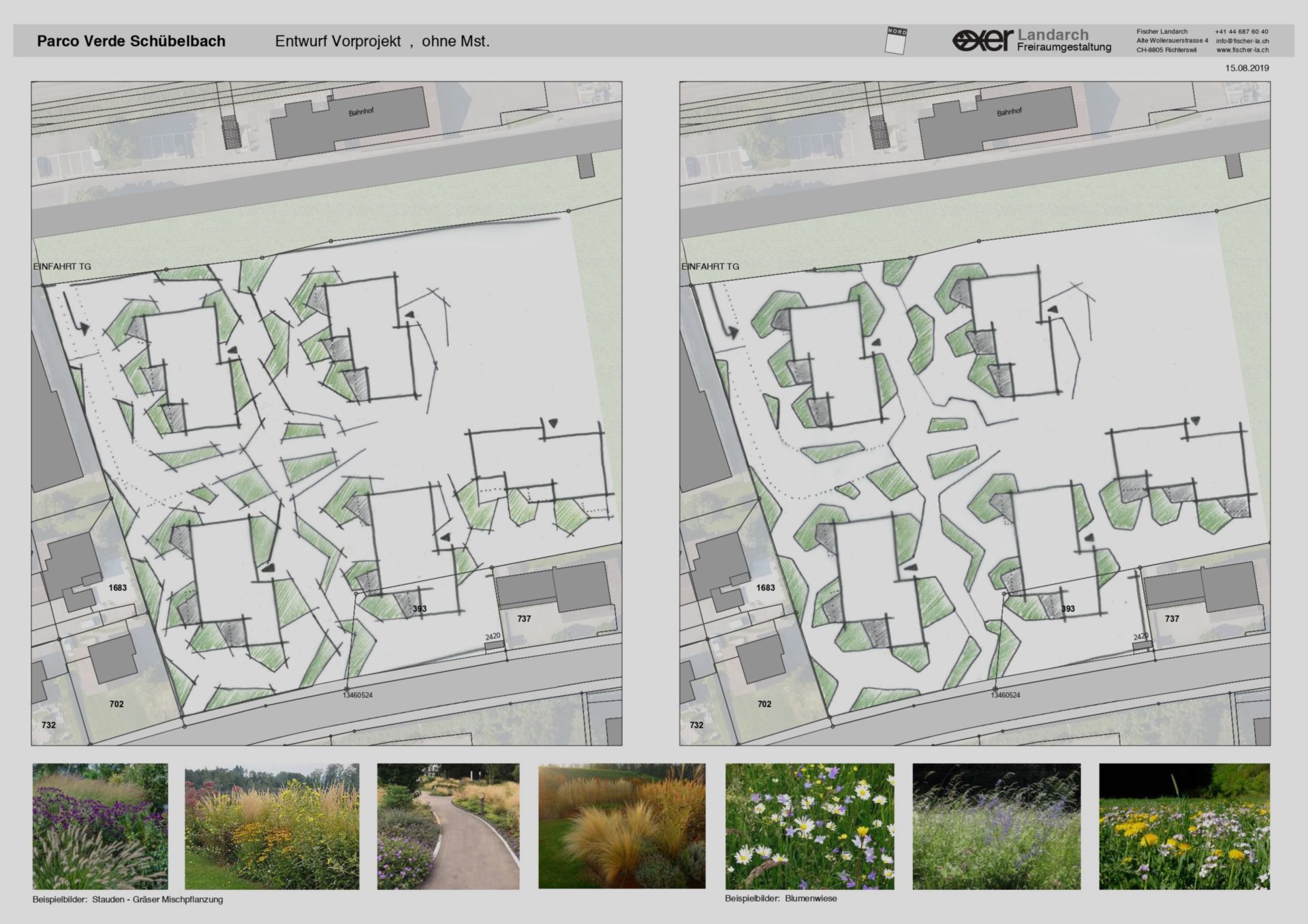This screenshot has height=924, width=1308.
Task: Open the purple perennial planting photo
Action: (100, 825)
